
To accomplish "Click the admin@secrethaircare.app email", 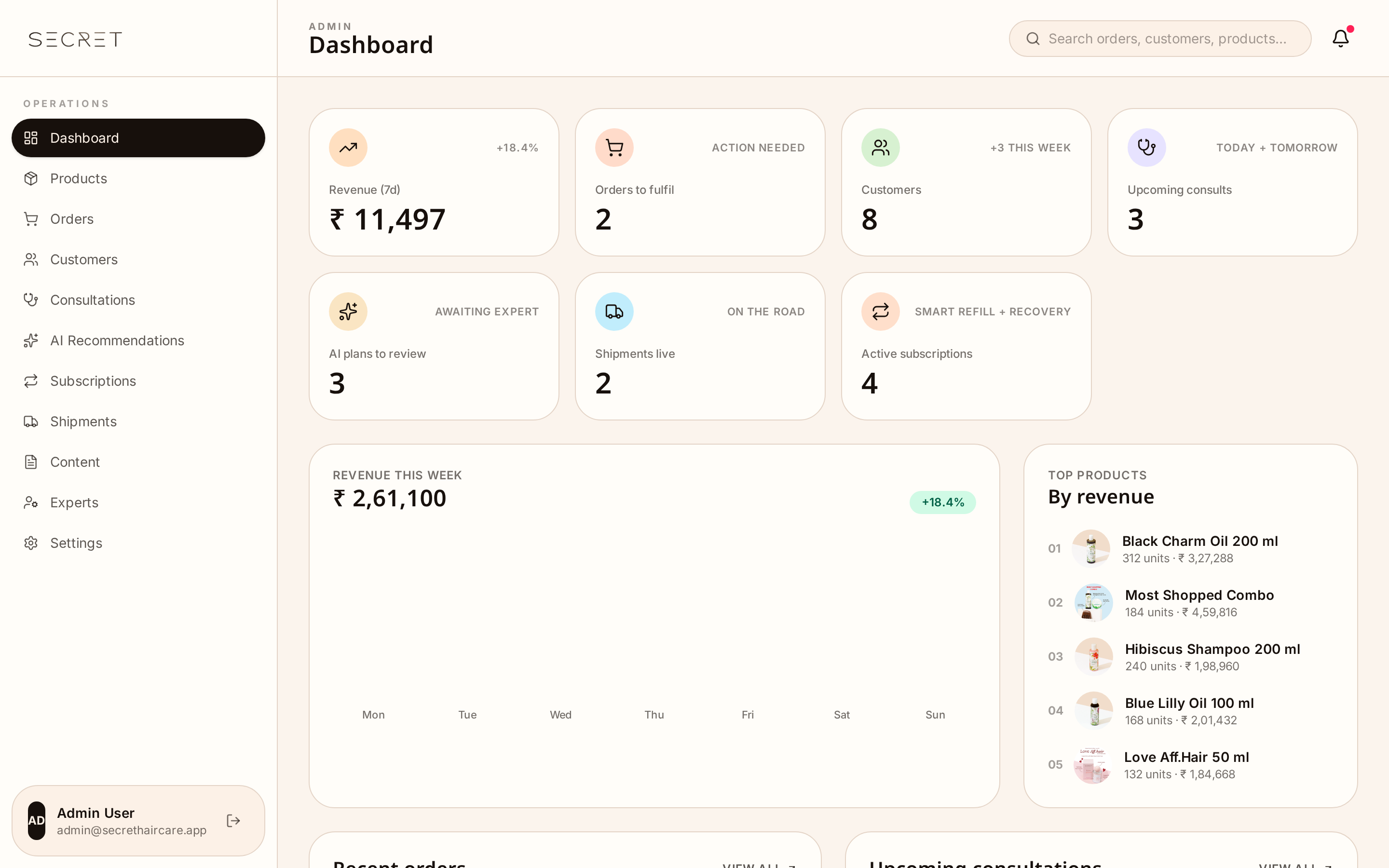I will 132,830.
